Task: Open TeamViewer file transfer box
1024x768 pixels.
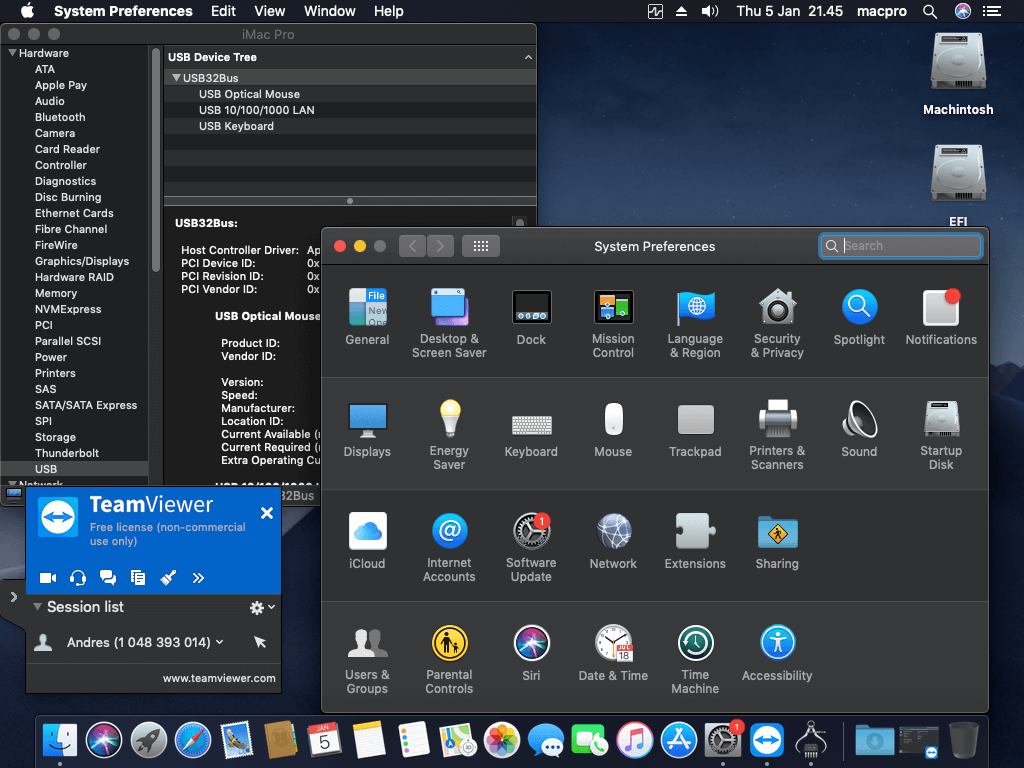Action: tap(138, 578)
